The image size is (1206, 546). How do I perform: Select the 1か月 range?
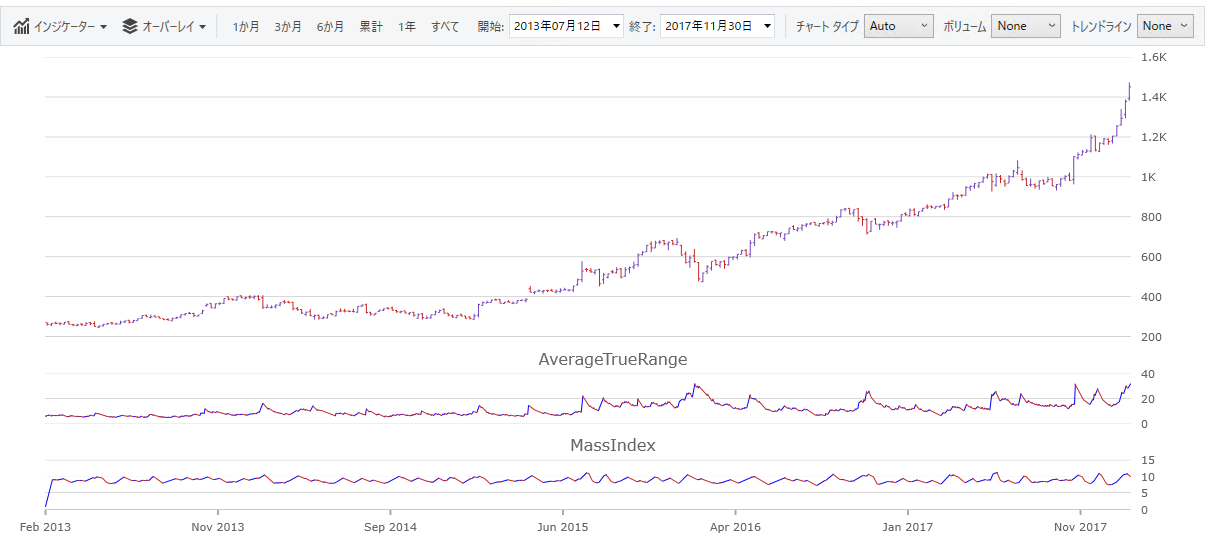pos(246,26)
